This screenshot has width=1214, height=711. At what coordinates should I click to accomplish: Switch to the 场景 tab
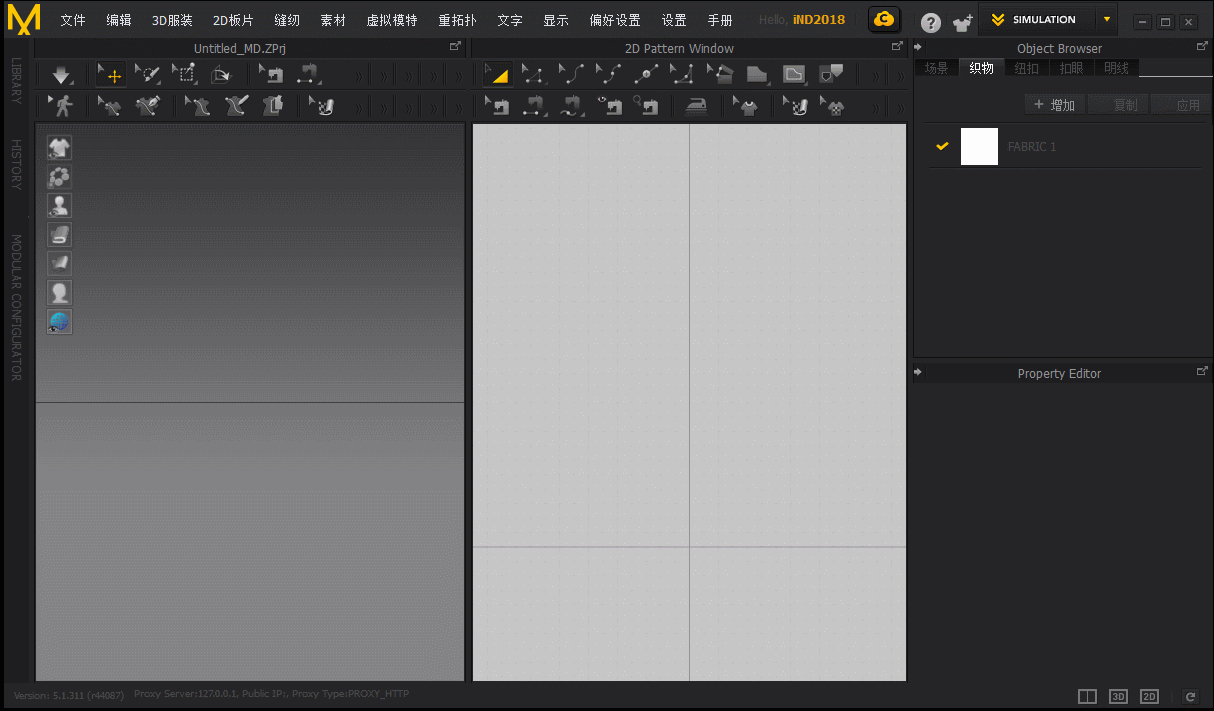pyautogui.click(x=936, y=68)
